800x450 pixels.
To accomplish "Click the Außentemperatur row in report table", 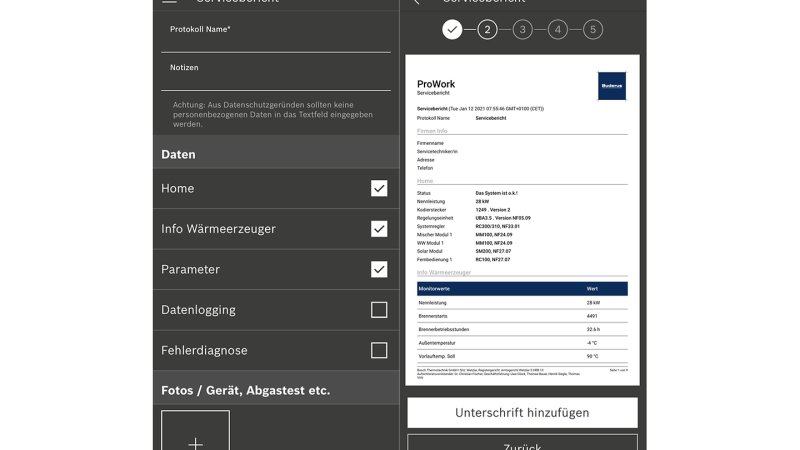I will (x=522, y=343).
